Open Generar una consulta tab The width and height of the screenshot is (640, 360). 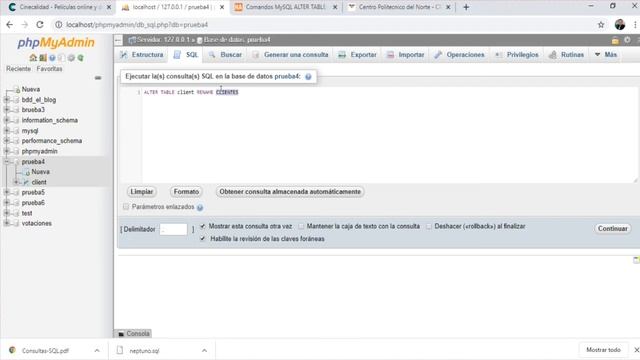coord(290,55)
